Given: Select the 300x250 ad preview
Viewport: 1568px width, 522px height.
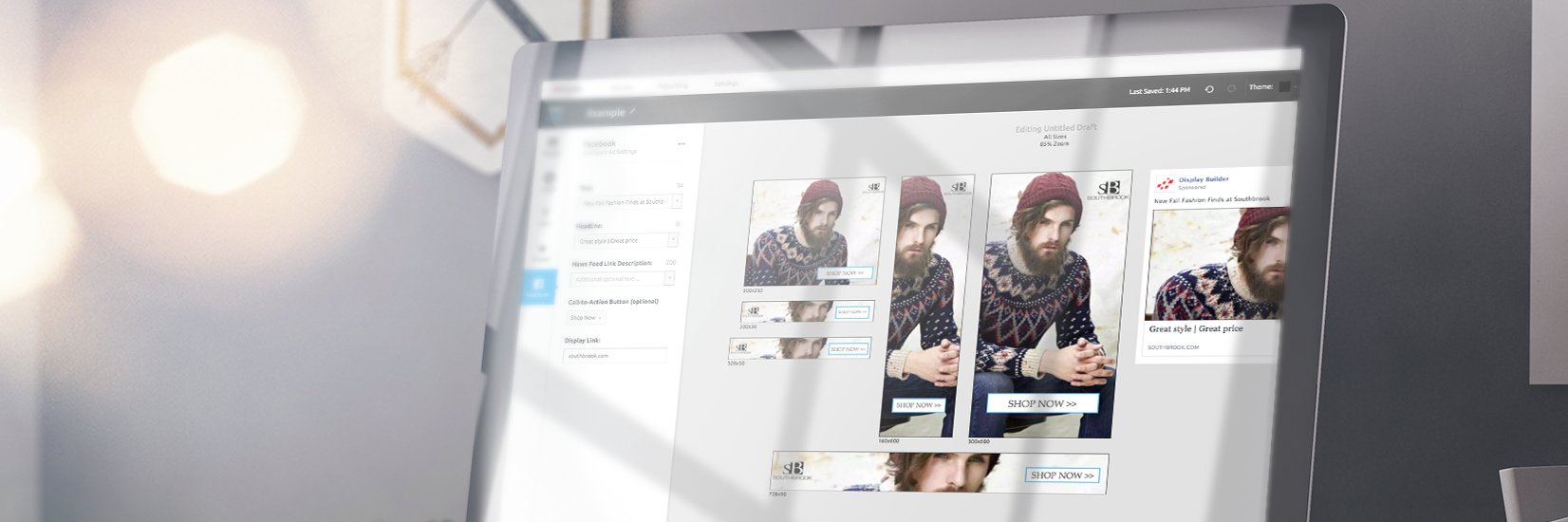Looking at the screenshot, I should click(813, 233).
